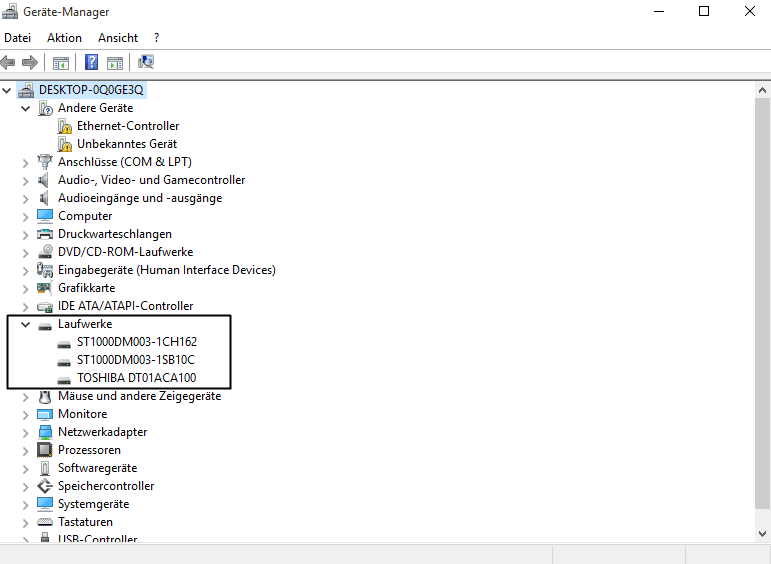Expand the Speichercontroller node
771x564 pixels.
coord(26,487)
